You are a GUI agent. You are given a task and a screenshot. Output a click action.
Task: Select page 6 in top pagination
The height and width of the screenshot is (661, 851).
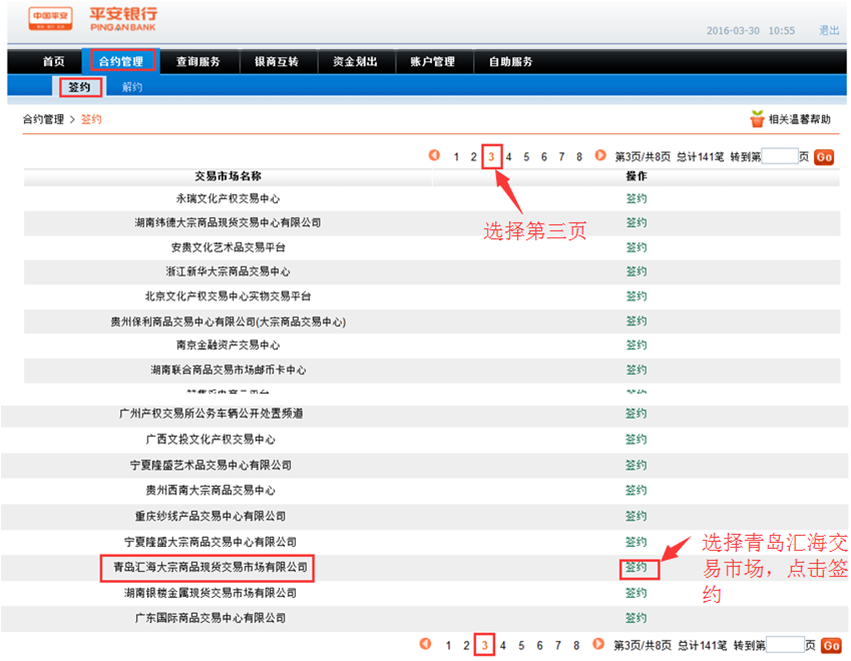(544, 157)
